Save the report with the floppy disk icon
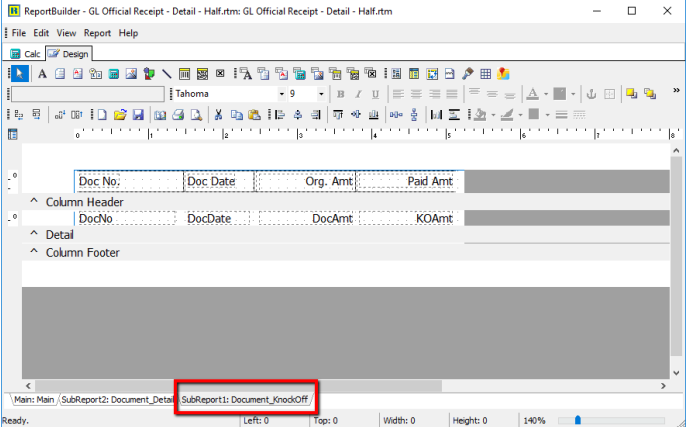The image size is (686, 427). pos(138,114)
